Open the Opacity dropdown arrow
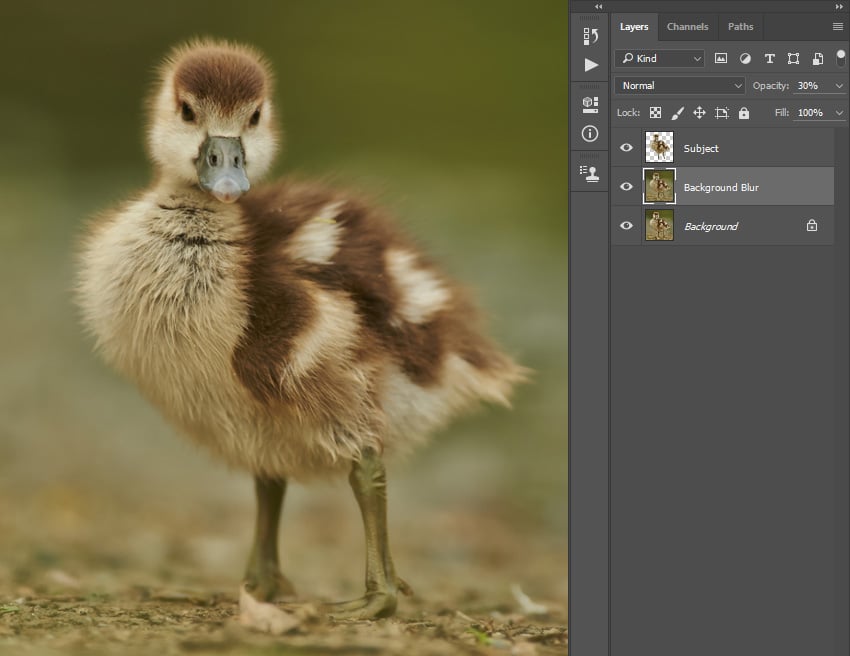 [839, 85]
